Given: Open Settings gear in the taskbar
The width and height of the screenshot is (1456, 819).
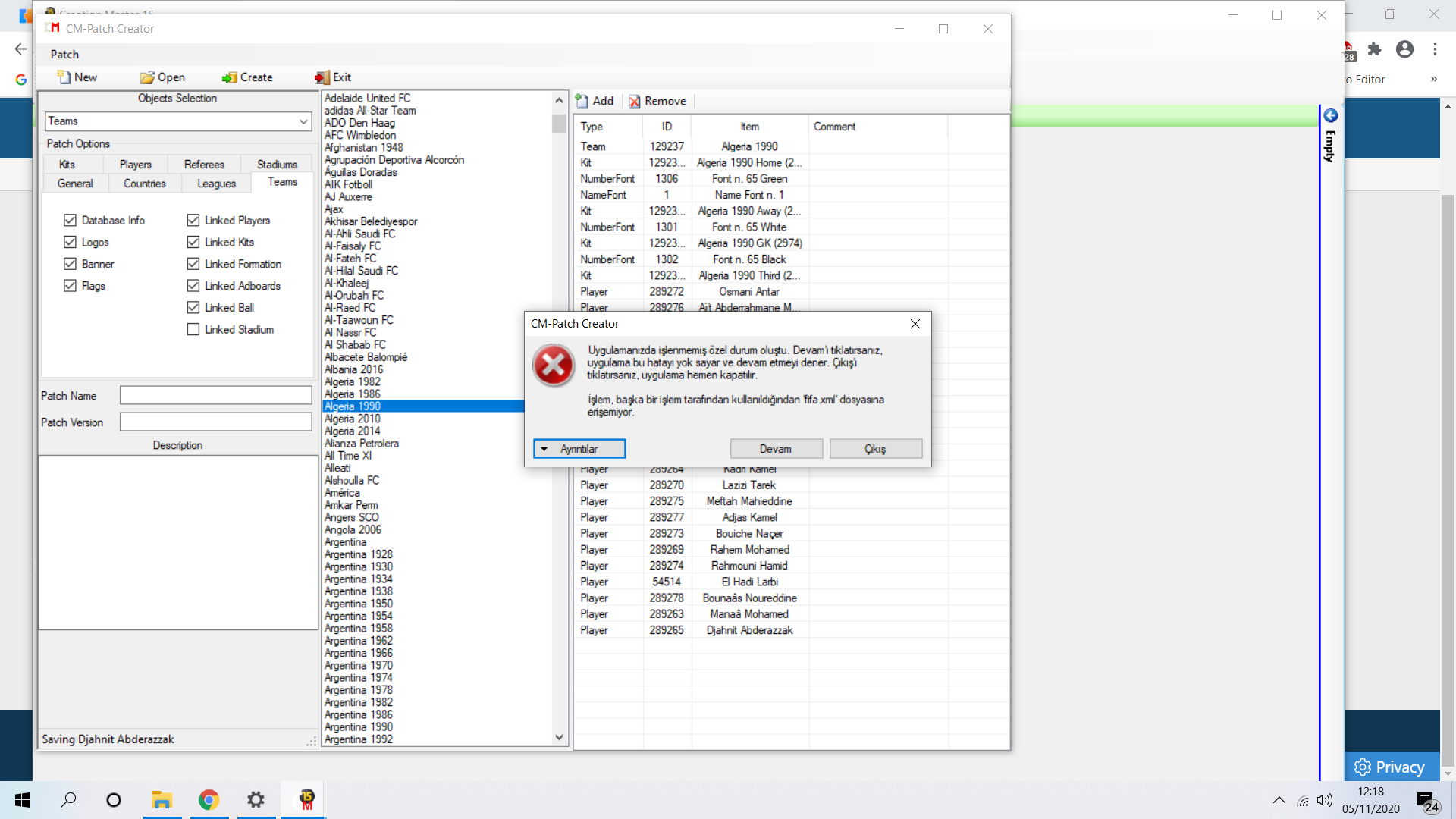Looking at the screenshot, I should tap(256, 800).
